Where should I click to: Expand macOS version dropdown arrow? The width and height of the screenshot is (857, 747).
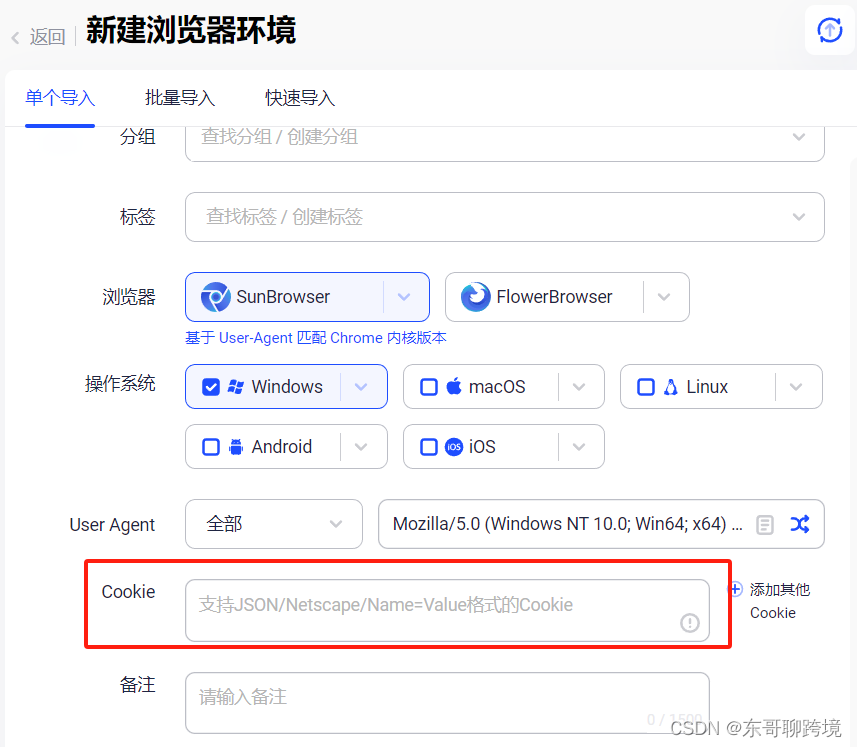(x=579, y=387)
